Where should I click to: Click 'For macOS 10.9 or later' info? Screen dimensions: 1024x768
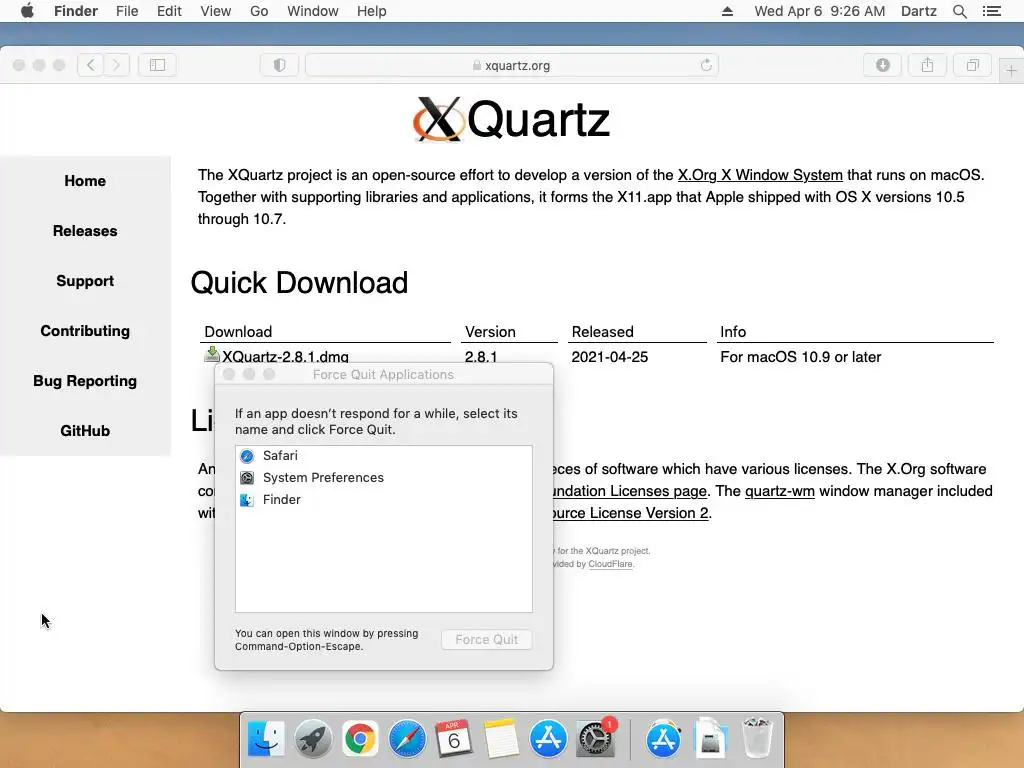tap(801, 357)
